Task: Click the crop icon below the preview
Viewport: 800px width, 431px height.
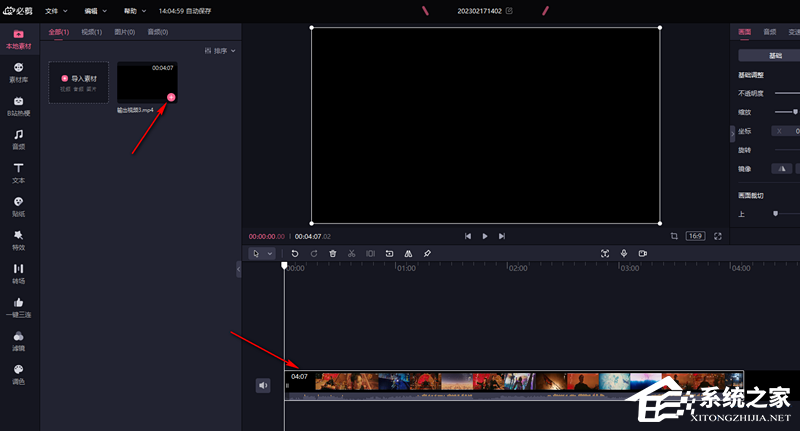Action: (674, 236)
